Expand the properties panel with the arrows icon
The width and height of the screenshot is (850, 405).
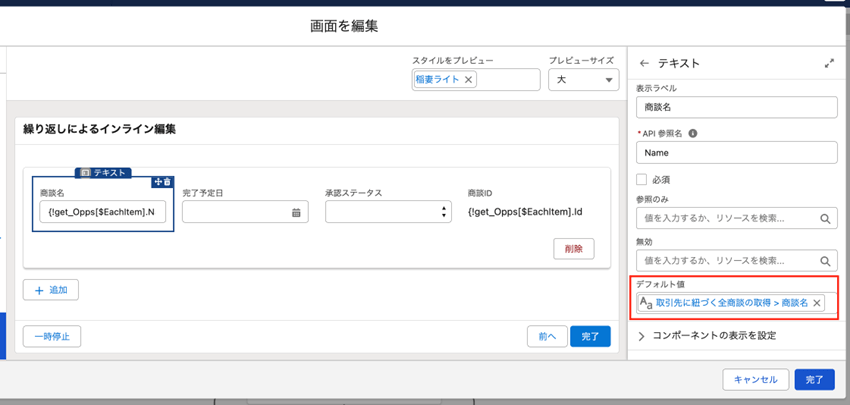829,63
